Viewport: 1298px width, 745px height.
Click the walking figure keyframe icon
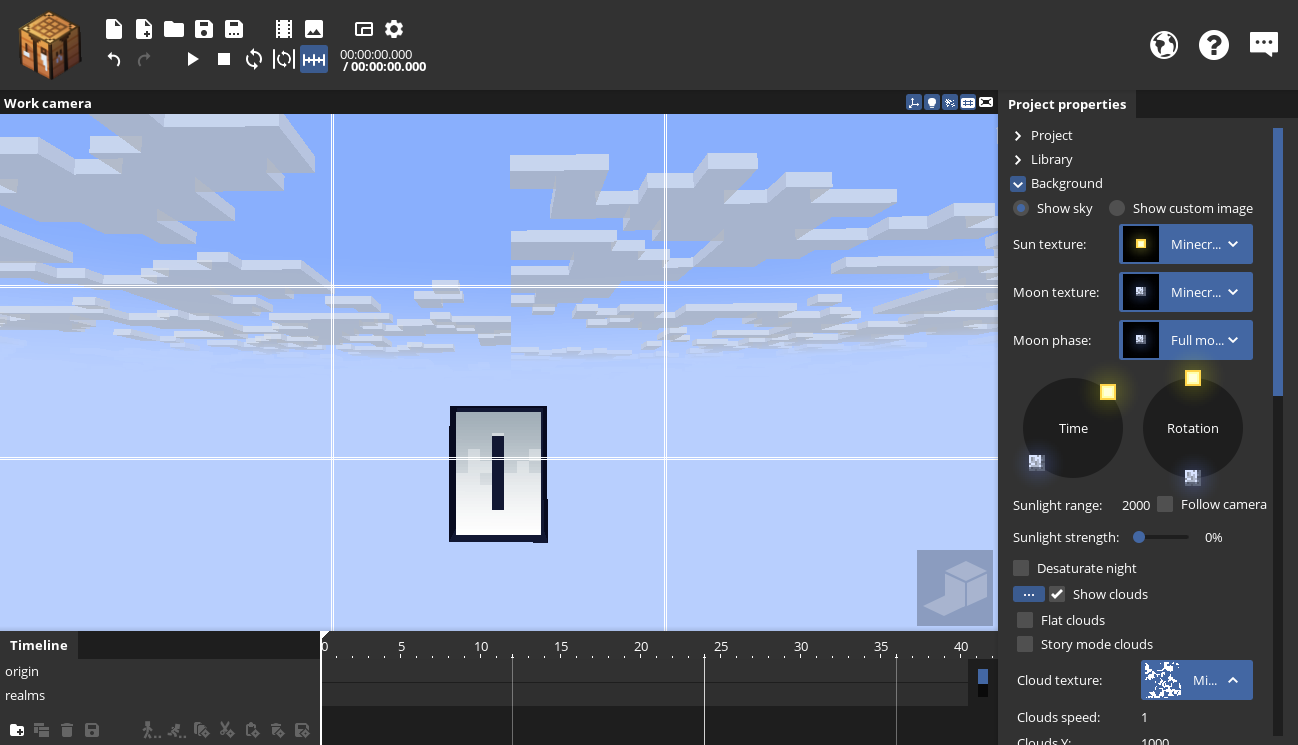[150, 730]
